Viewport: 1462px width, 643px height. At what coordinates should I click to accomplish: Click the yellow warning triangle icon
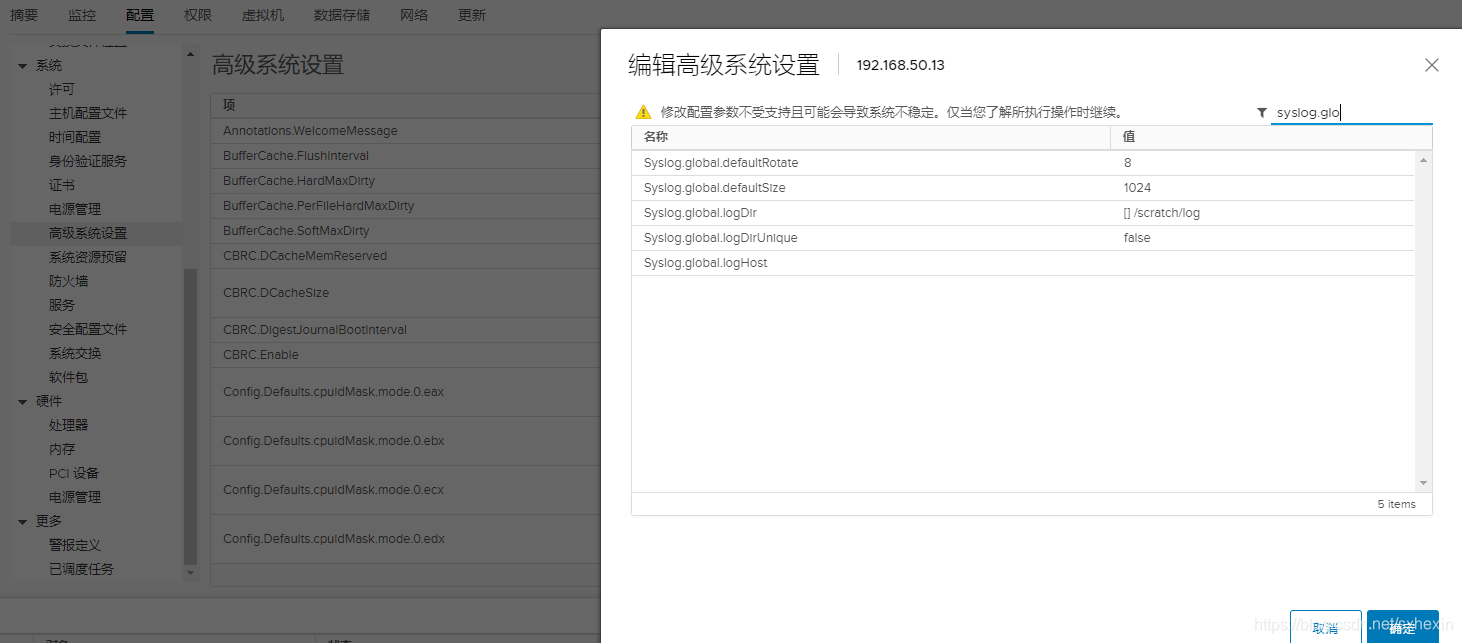click(643, 112)
